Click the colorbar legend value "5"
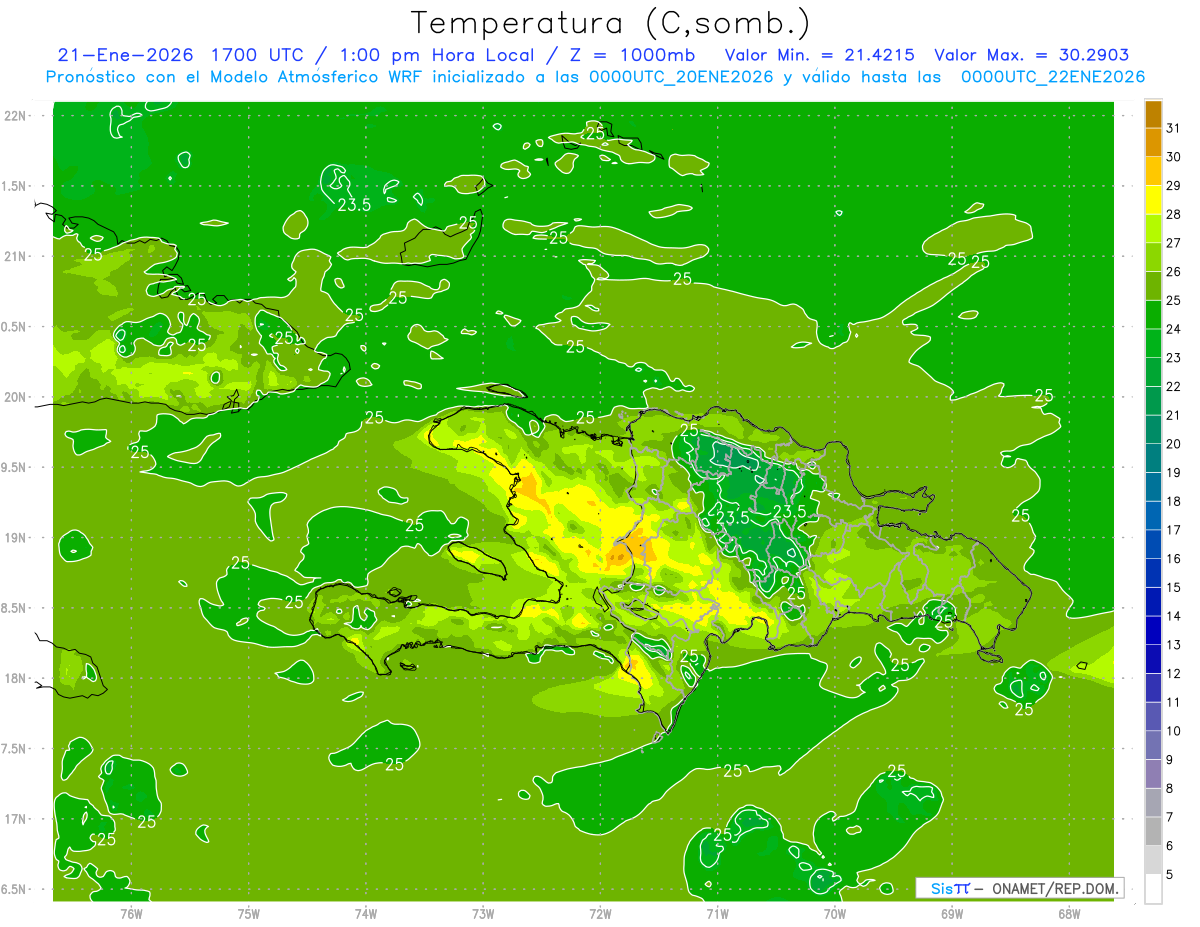The image size is (1200, 927). [1170, 875]
